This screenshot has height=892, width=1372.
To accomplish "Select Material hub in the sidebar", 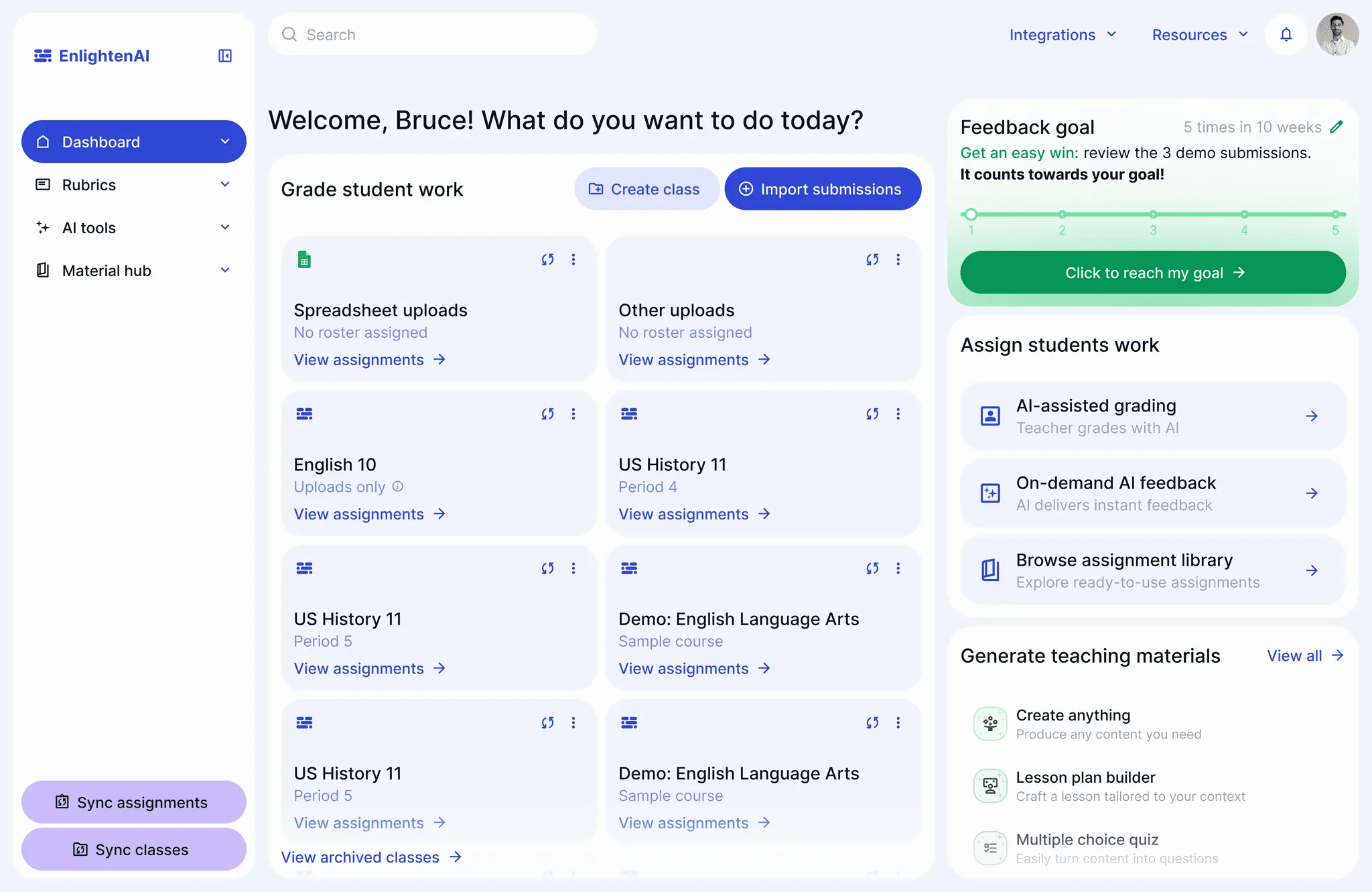I will [134, 270].
